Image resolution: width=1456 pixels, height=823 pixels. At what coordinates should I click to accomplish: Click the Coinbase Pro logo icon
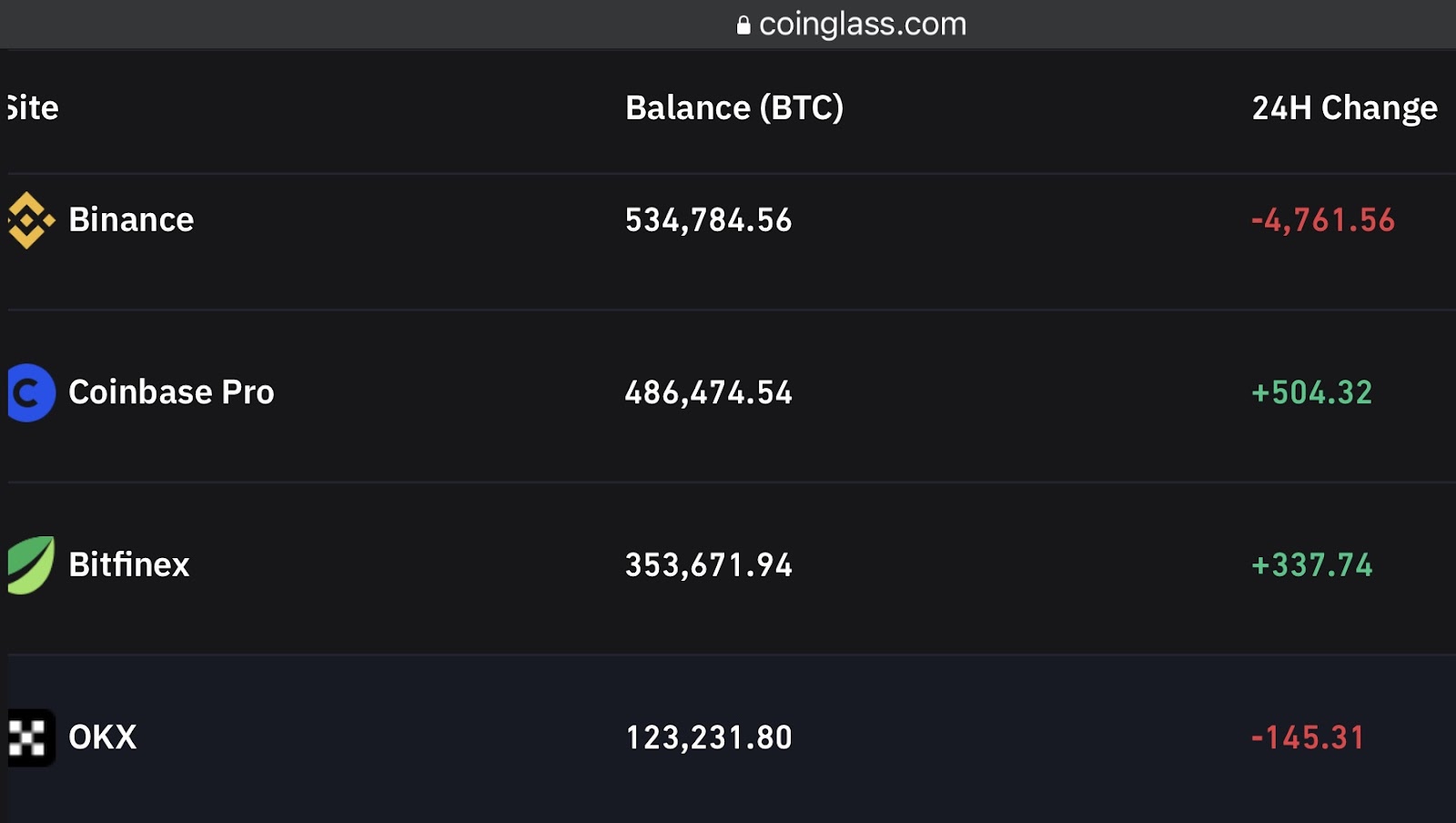31,392
